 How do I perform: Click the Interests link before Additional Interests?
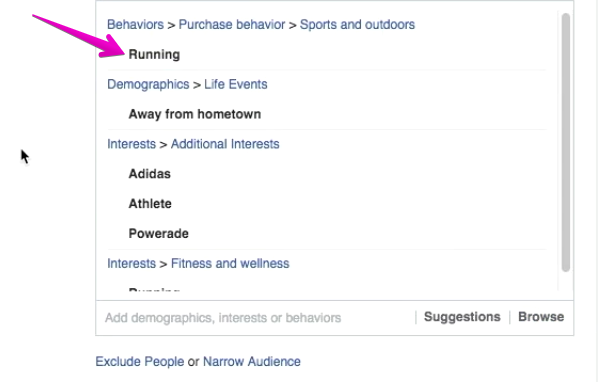(132, 144)
